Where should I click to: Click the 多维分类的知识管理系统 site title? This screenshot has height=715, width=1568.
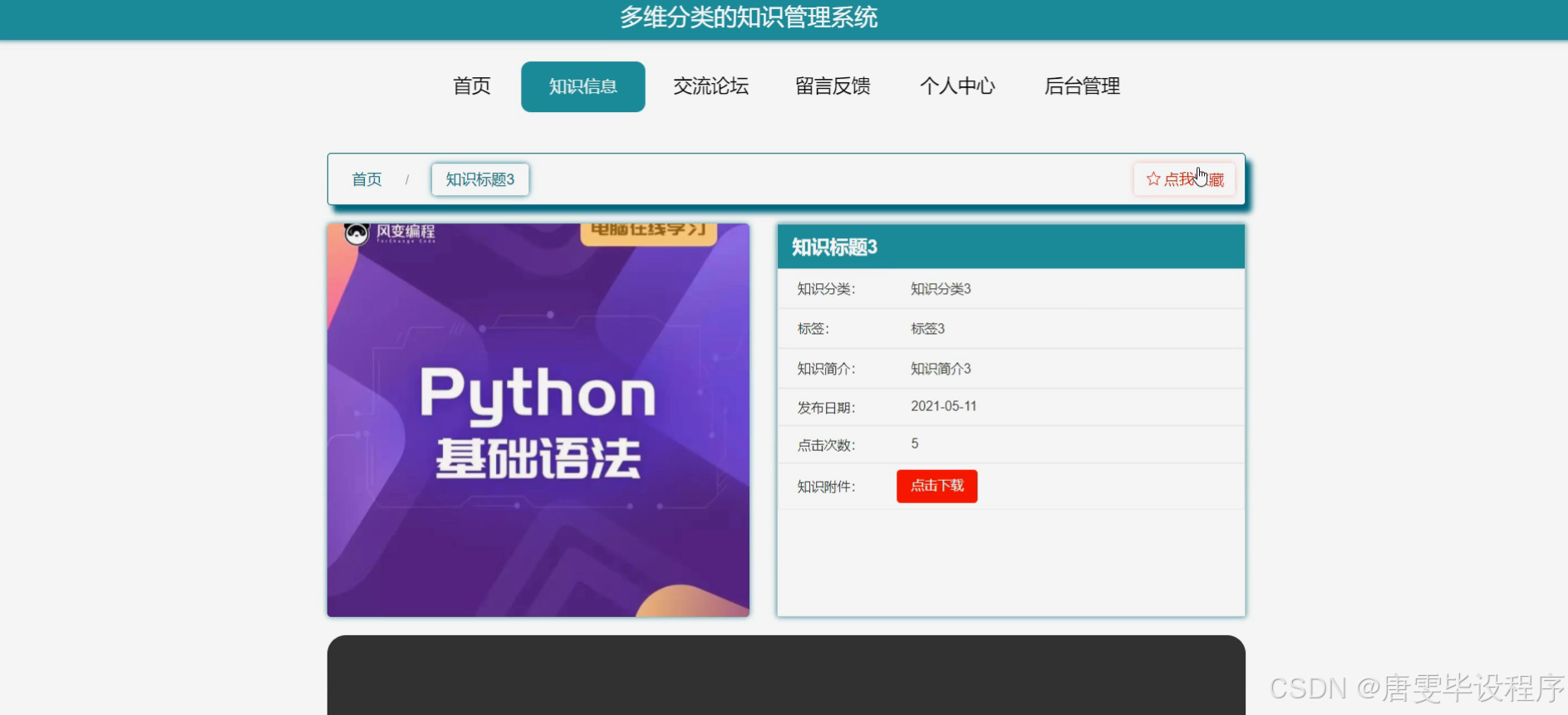(749, 17)
